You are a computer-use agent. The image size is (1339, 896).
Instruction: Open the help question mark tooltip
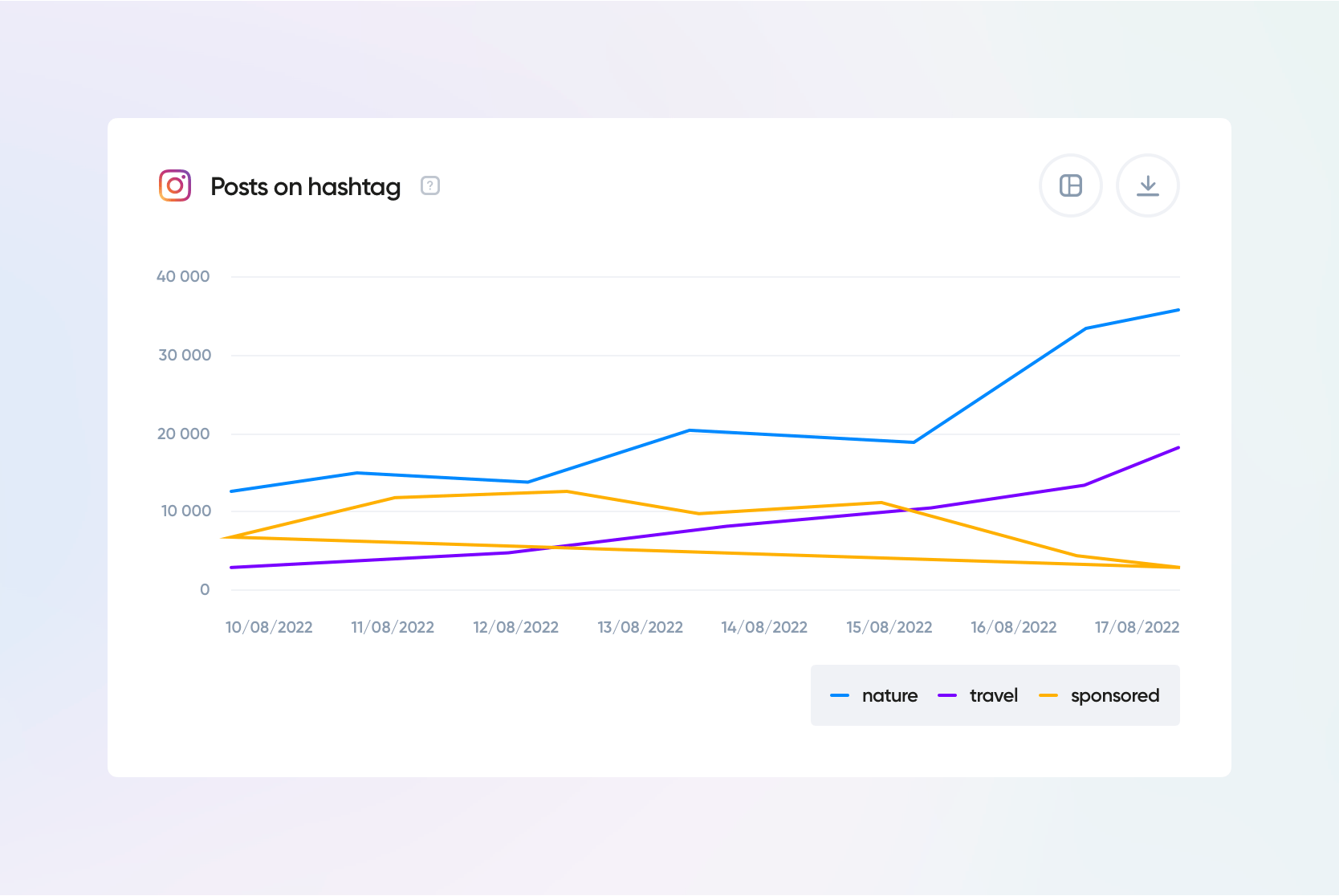coord(430,186)
